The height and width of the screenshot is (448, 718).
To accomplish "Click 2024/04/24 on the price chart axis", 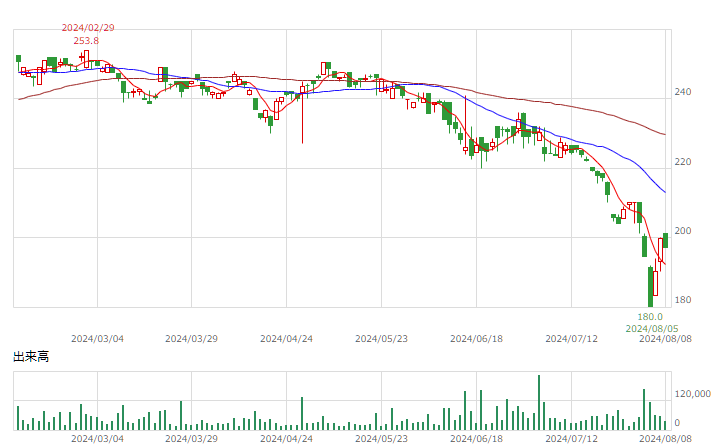I will pos(286,339).
